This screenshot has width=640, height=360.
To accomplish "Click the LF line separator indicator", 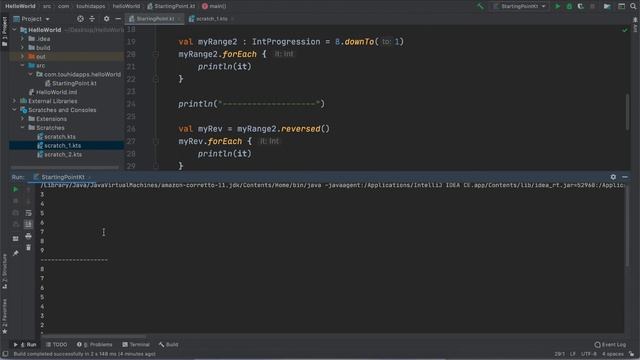I will 573,354.
